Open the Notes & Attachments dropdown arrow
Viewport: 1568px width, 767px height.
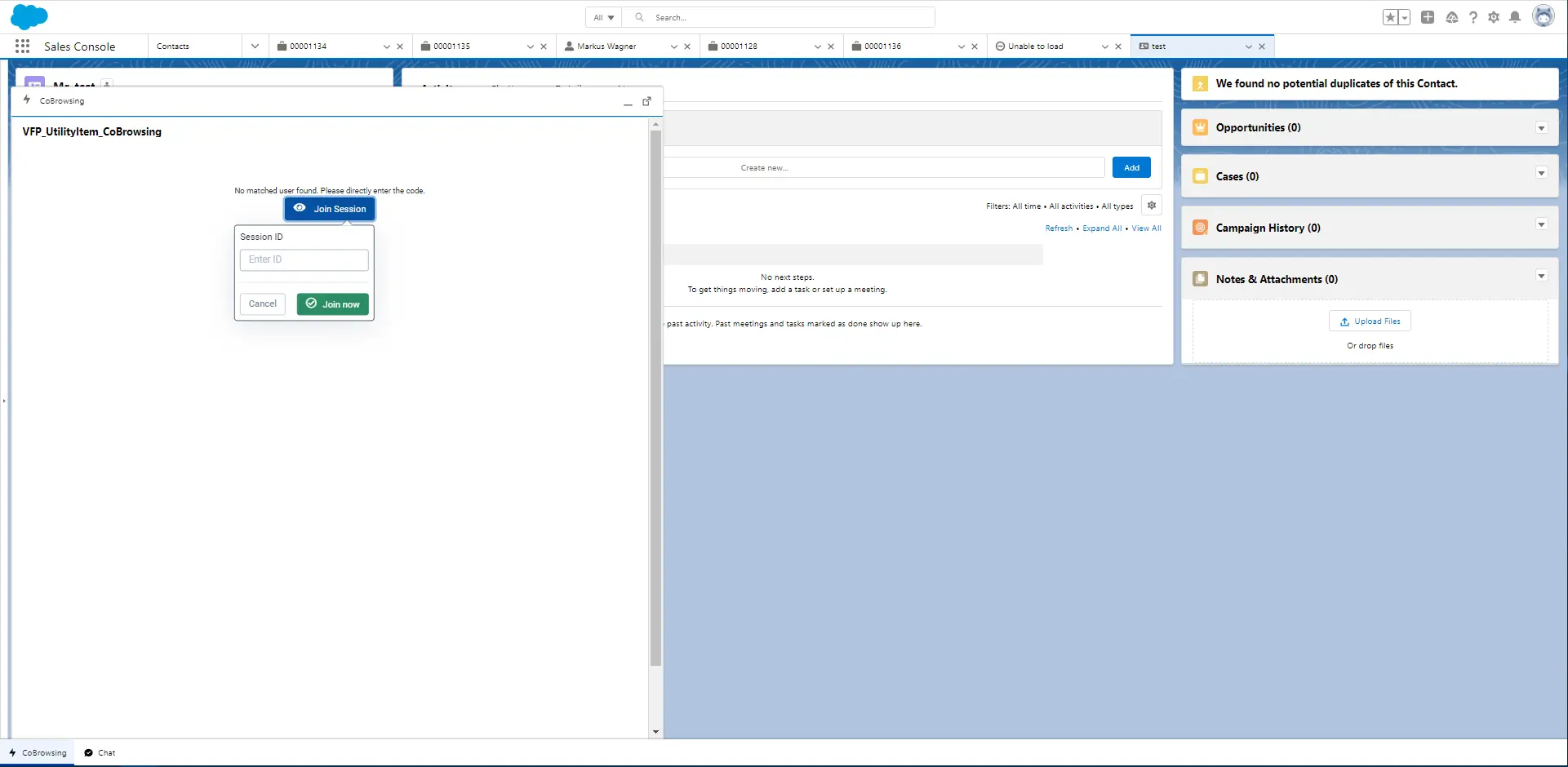tap(1541, 276)
